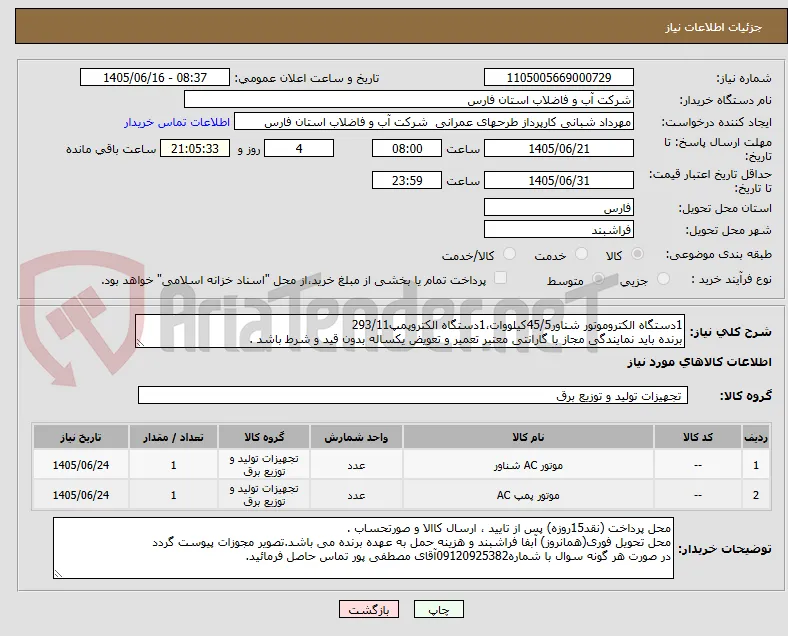This screenshot has width=788, height=636.
Task: Select the متوسط purchase type radio
Action: click(598, 279)
